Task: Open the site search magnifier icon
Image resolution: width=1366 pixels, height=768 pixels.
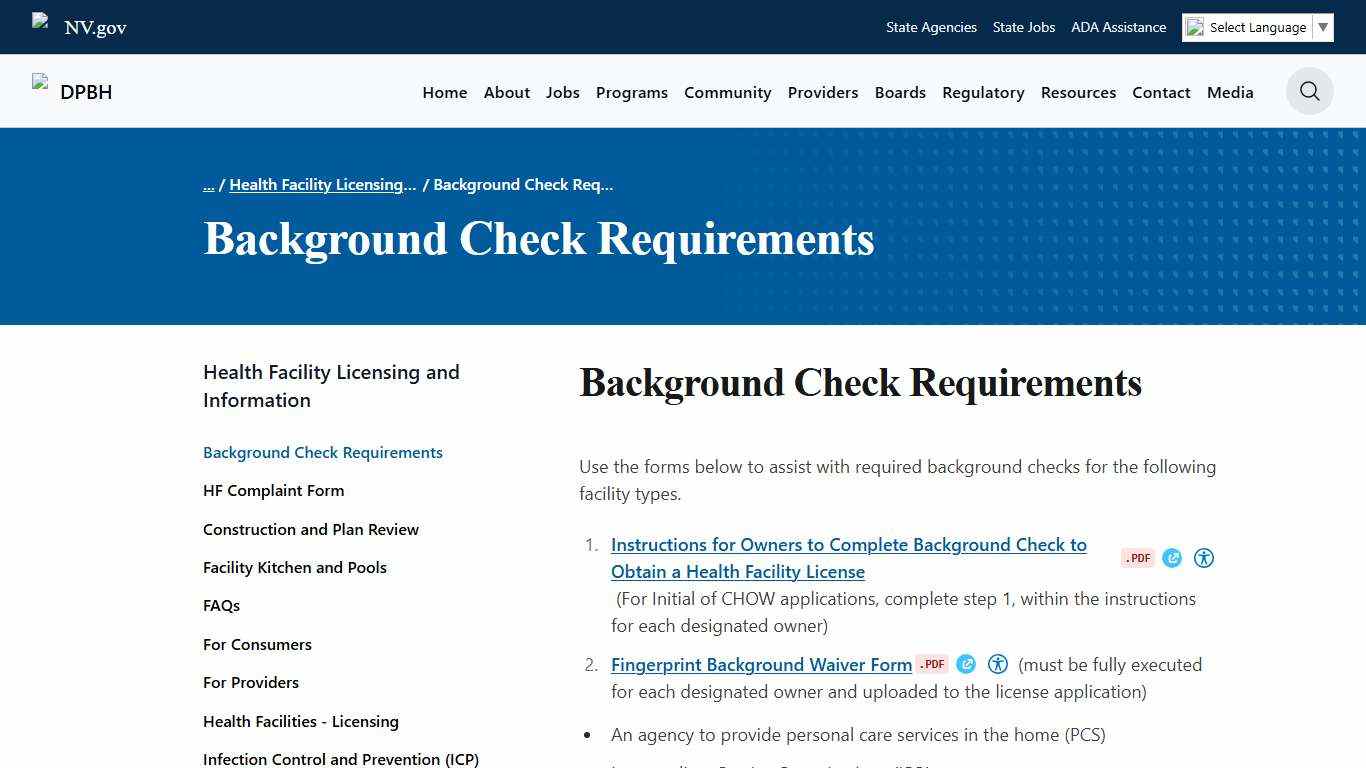Action: click(1309, 91)
